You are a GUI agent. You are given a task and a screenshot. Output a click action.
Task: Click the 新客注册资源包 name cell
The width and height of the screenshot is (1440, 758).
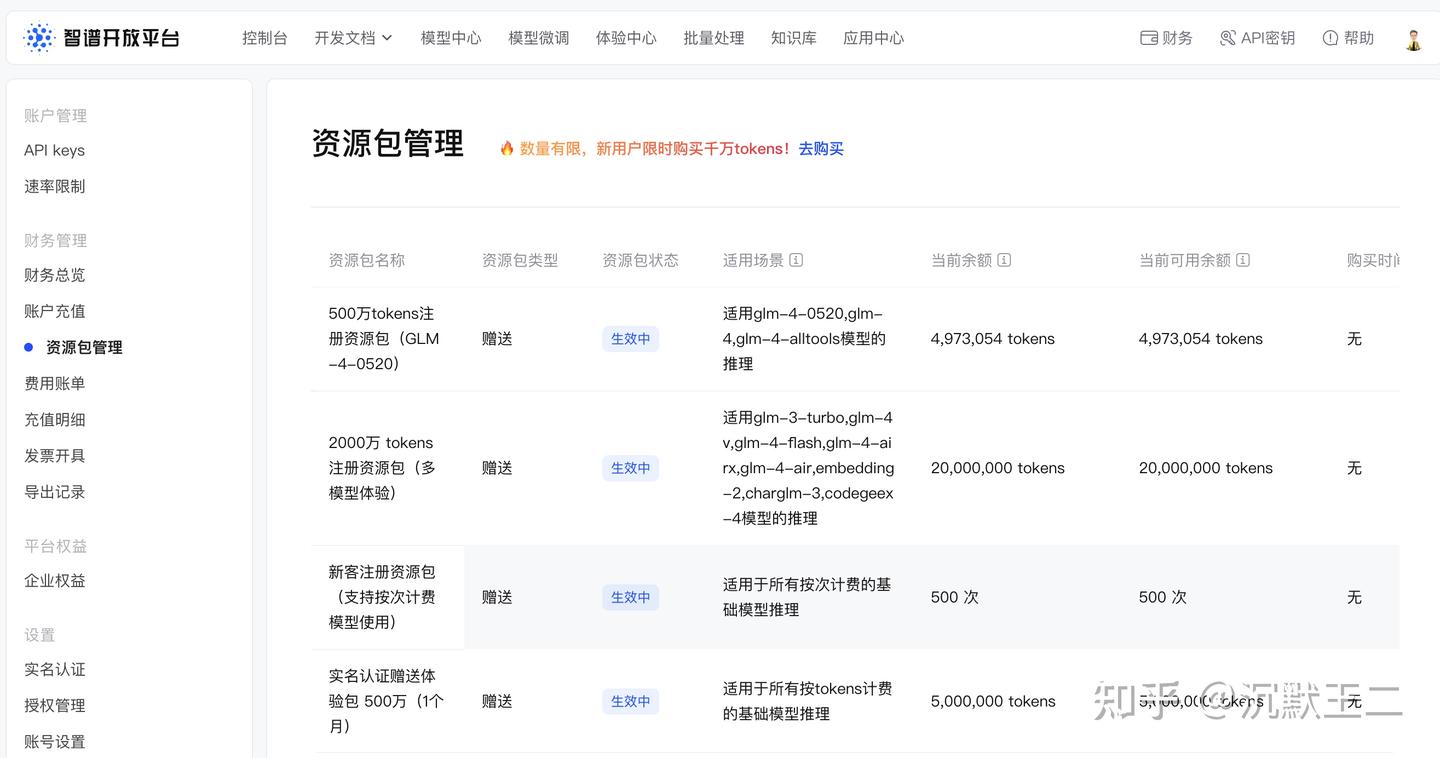click(382, 597)
